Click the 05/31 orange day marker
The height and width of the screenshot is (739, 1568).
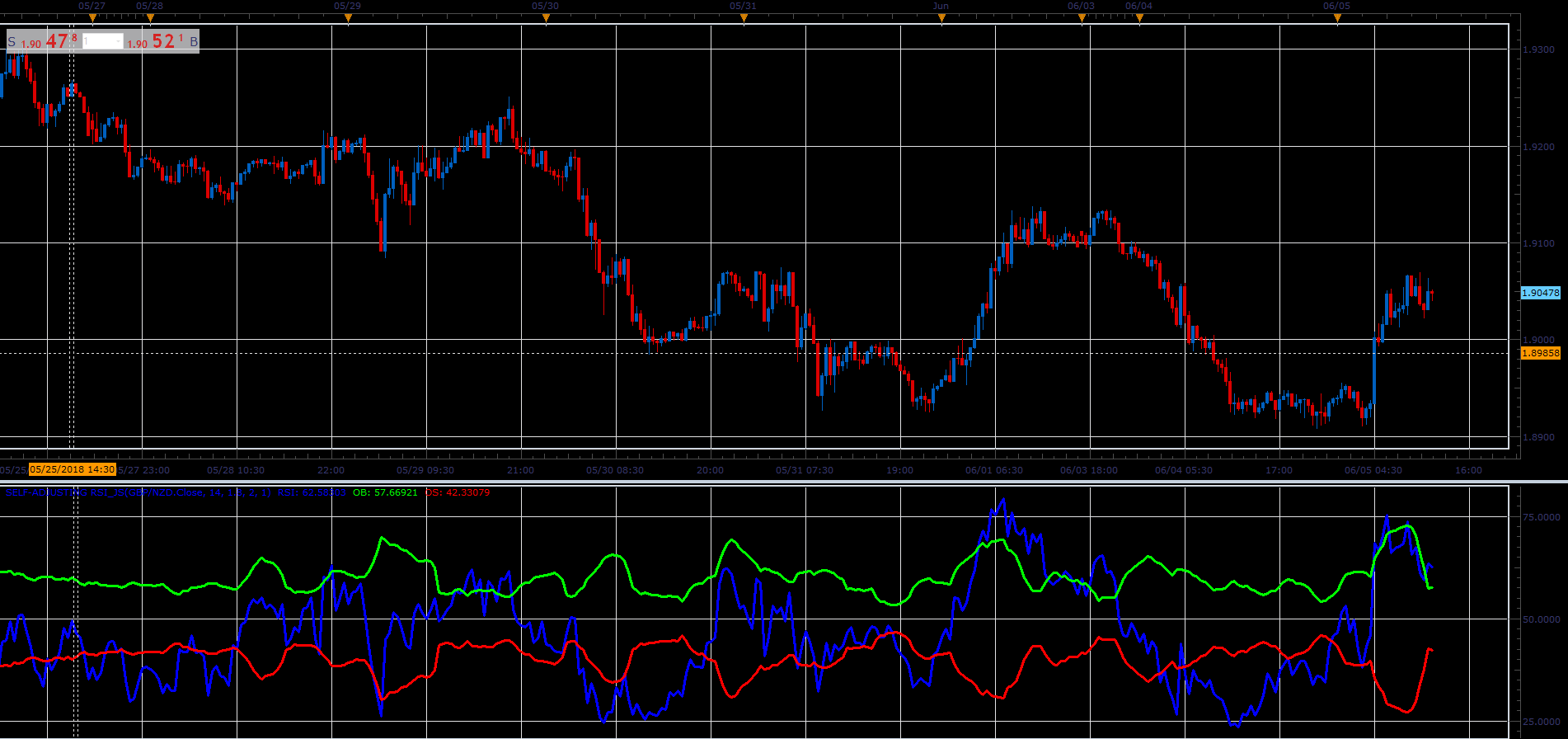(x=744, y=18)
